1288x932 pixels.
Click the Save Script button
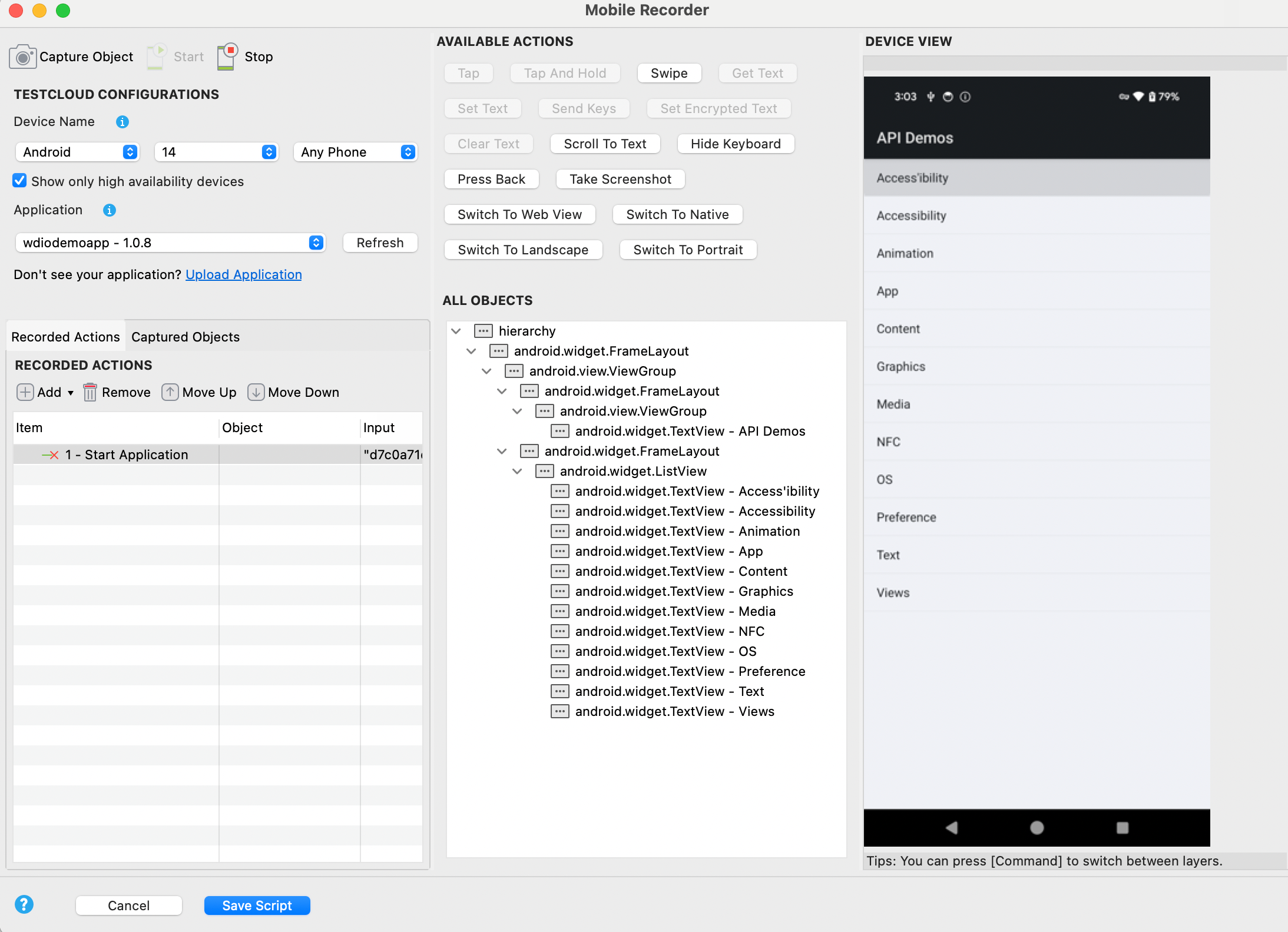[x=257, y=906]
